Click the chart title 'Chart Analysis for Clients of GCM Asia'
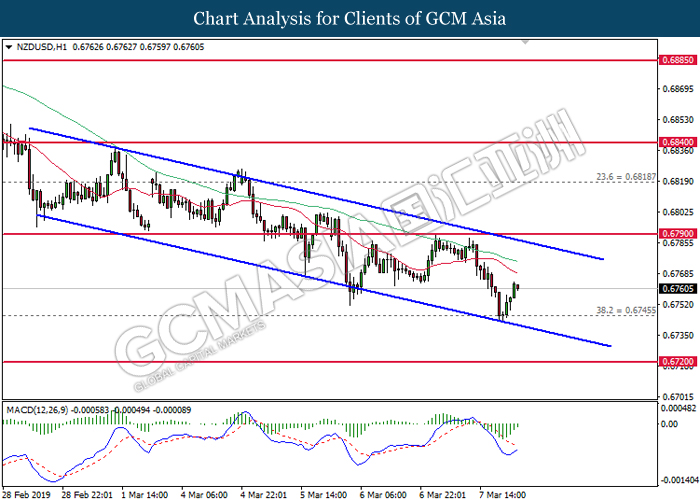This screenshot has width=700, height=500. [350, 18]
